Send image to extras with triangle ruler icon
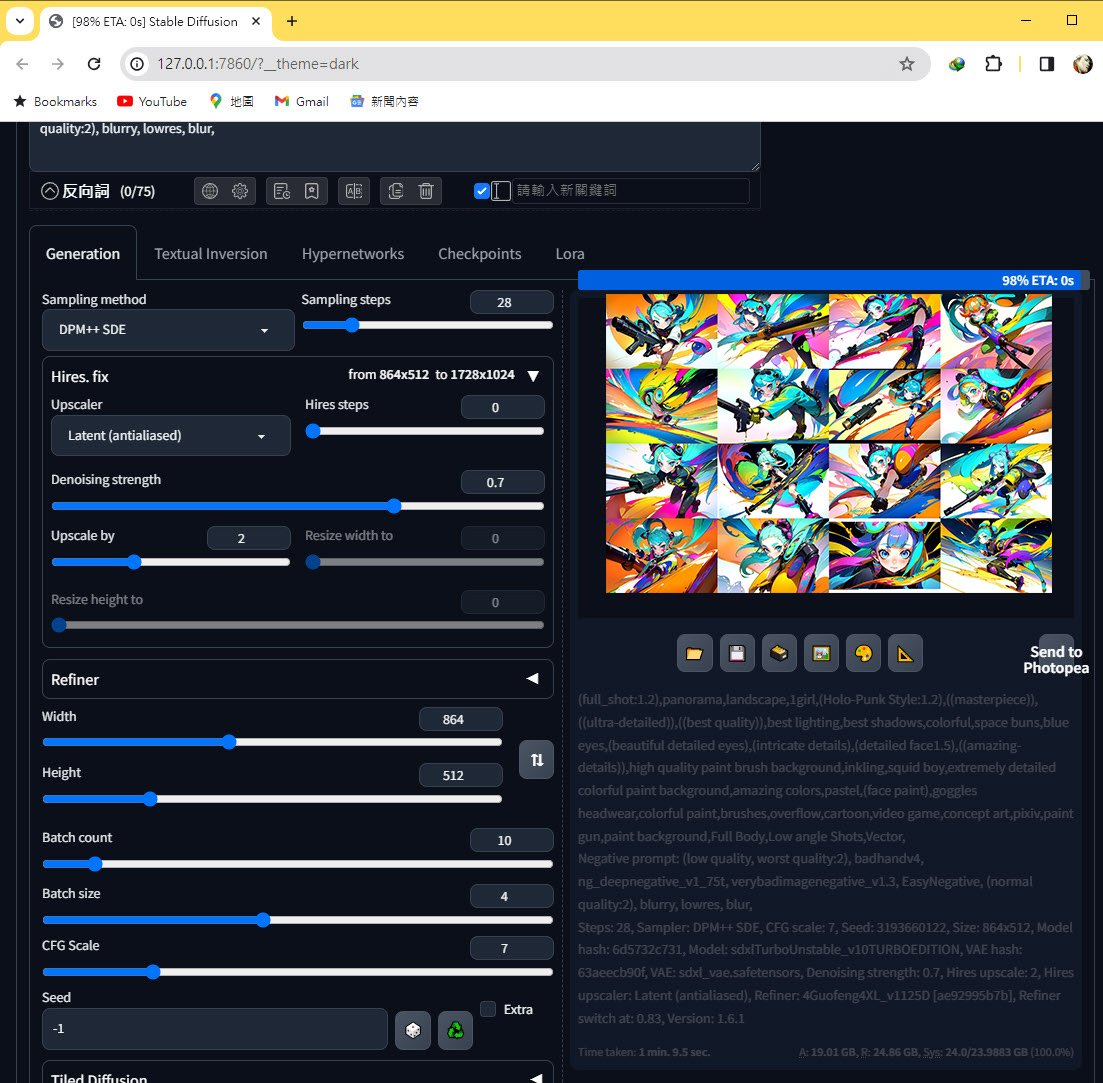The width and height of the screenshot is (1103, 1083). [x=905, y=654]
